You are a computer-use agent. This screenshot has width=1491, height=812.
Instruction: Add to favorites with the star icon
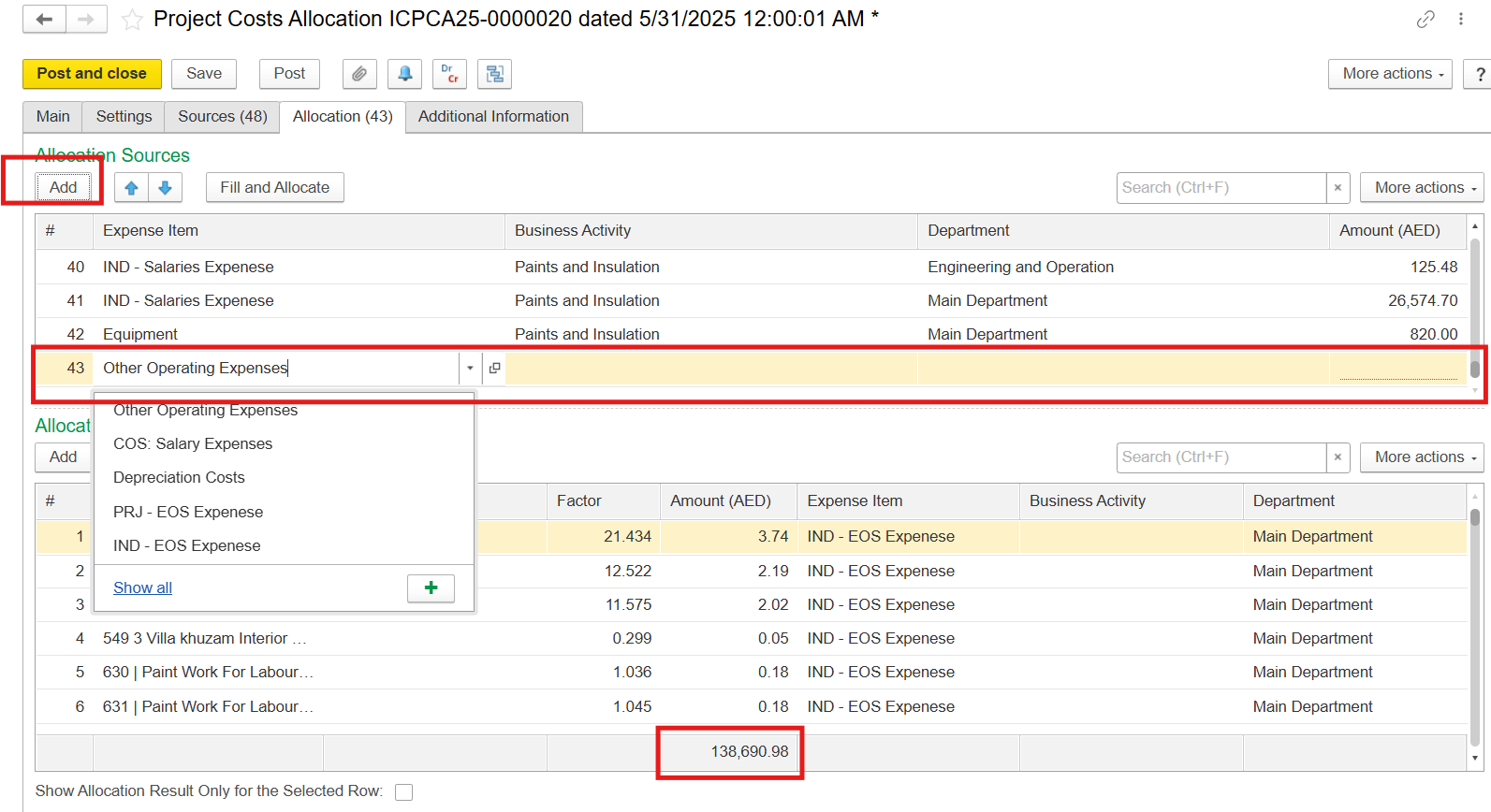point(132,20)
